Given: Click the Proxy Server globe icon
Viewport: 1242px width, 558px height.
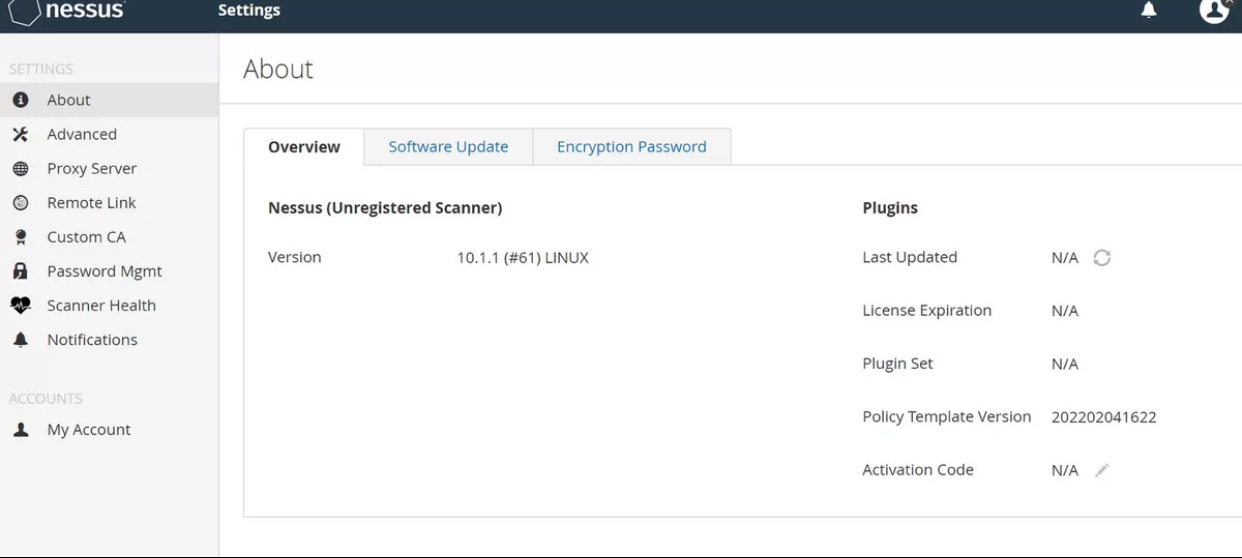Looking at the screenshot, I should 20,169.
